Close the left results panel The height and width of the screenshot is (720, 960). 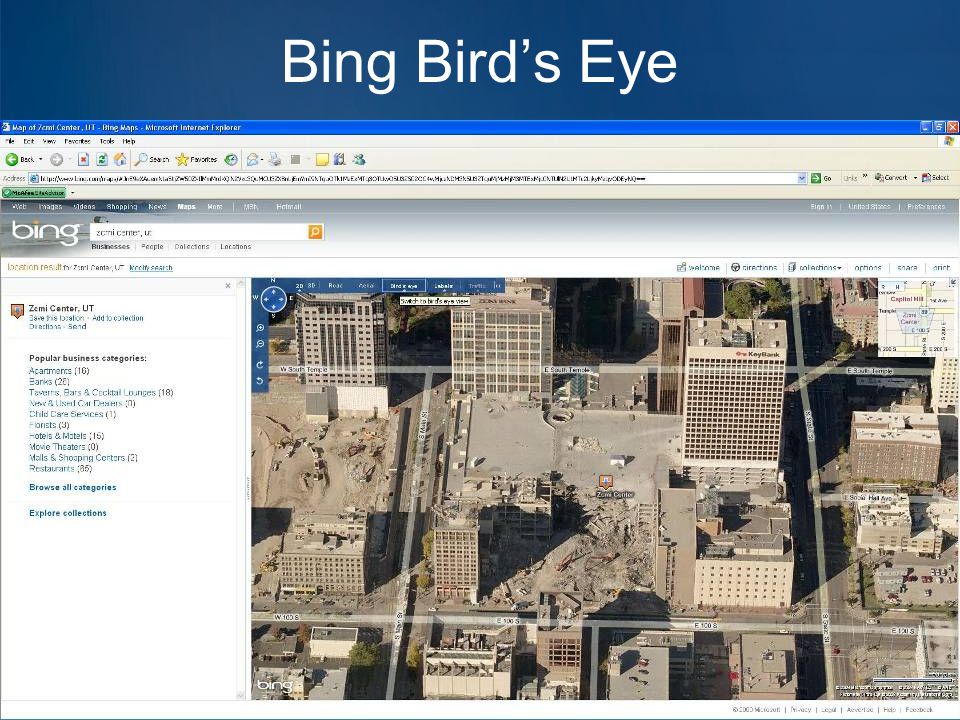pyautogui.click(x=228, y=285)
